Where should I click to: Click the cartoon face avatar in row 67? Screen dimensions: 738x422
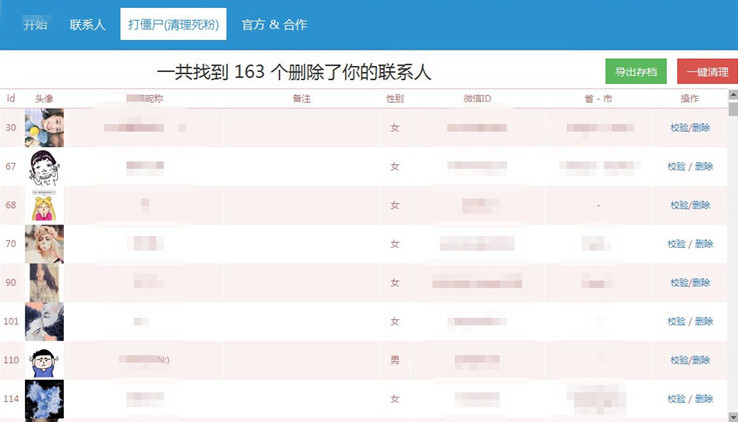tap(44, 166)
